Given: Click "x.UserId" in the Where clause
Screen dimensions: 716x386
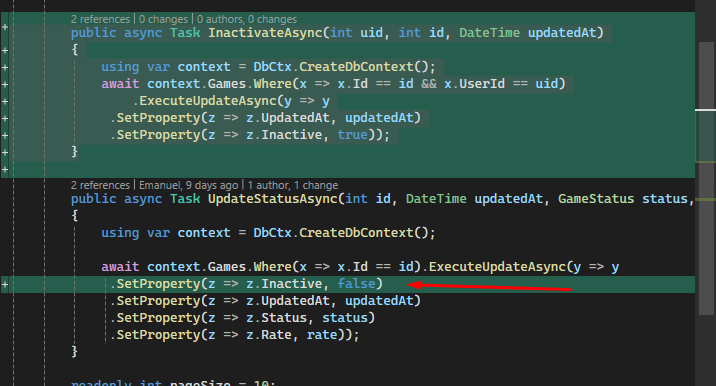Looking at the screenshot, I should pos(474,84).
